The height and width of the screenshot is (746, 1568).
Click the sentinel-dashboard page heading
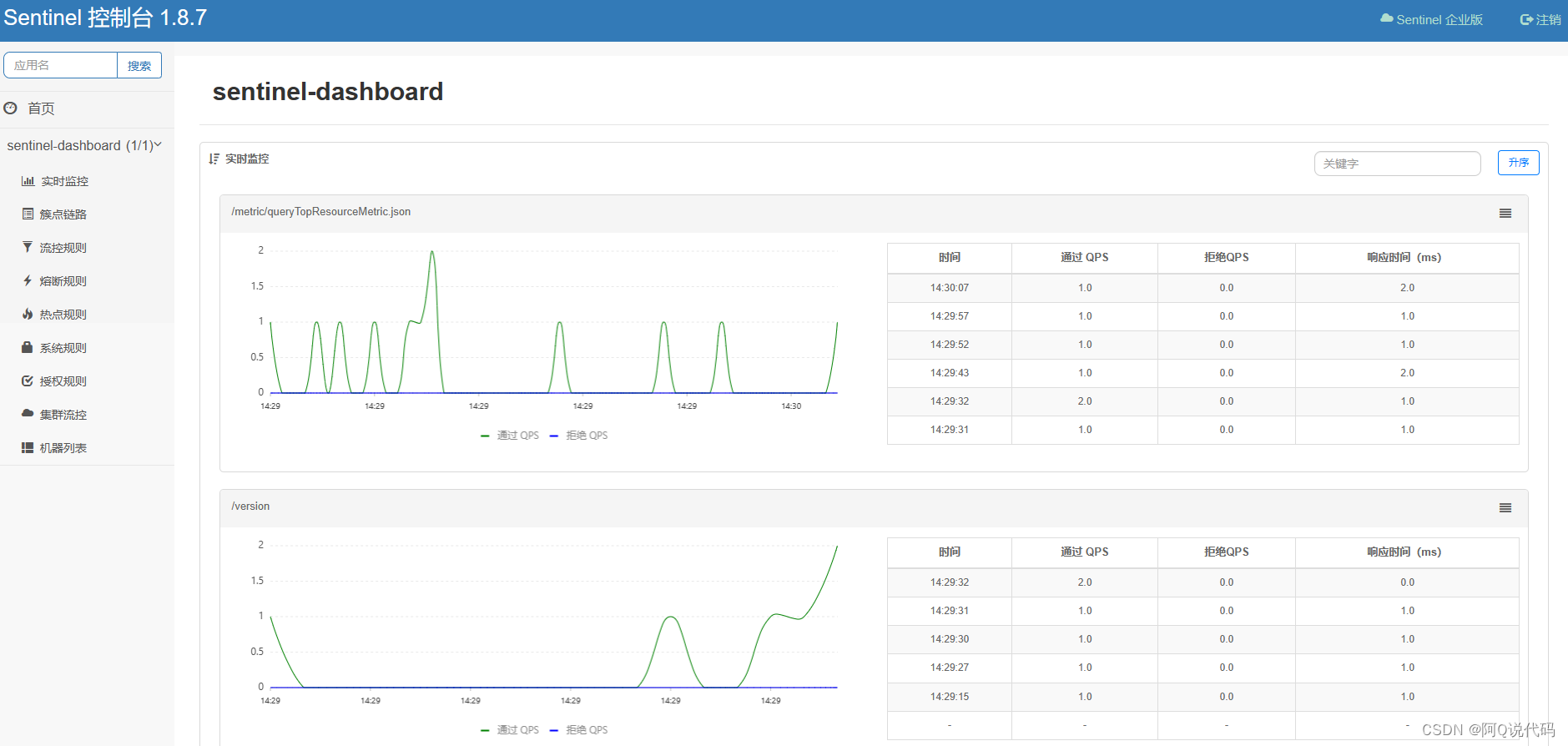328,92
